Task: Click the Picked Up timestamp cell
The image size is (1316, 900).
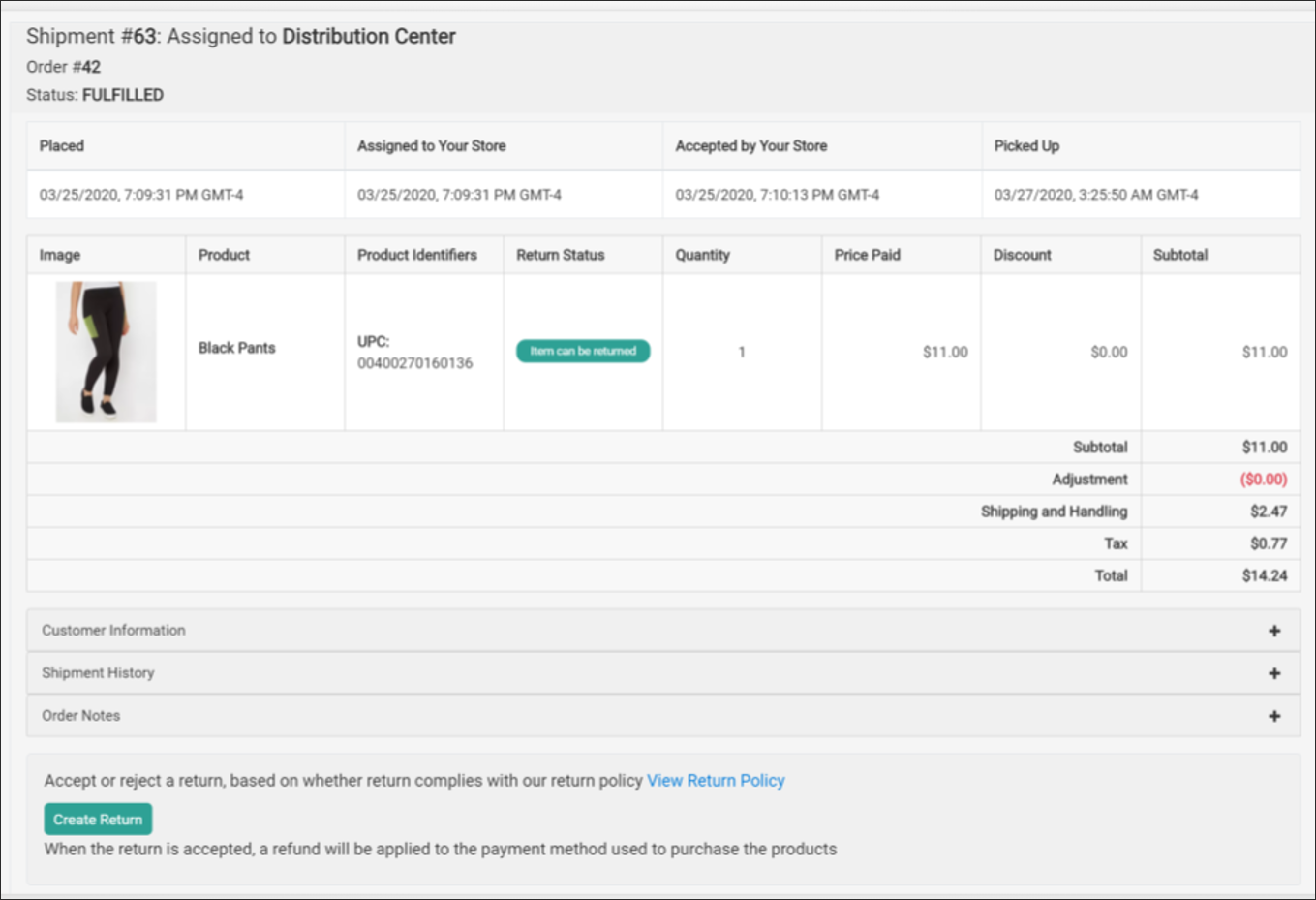Action: [1097, 195]
